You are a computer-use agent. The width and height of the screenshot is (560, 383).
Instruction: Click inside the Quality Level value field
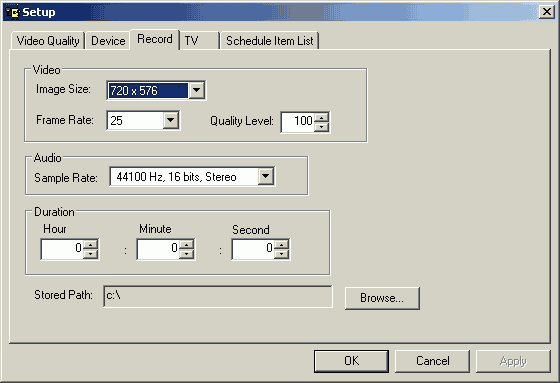[x=298, y=122]
